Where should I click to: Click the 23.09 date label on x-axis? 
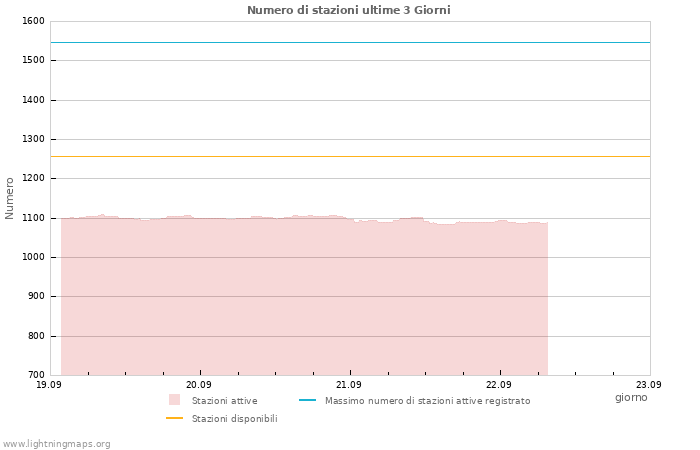649,384
